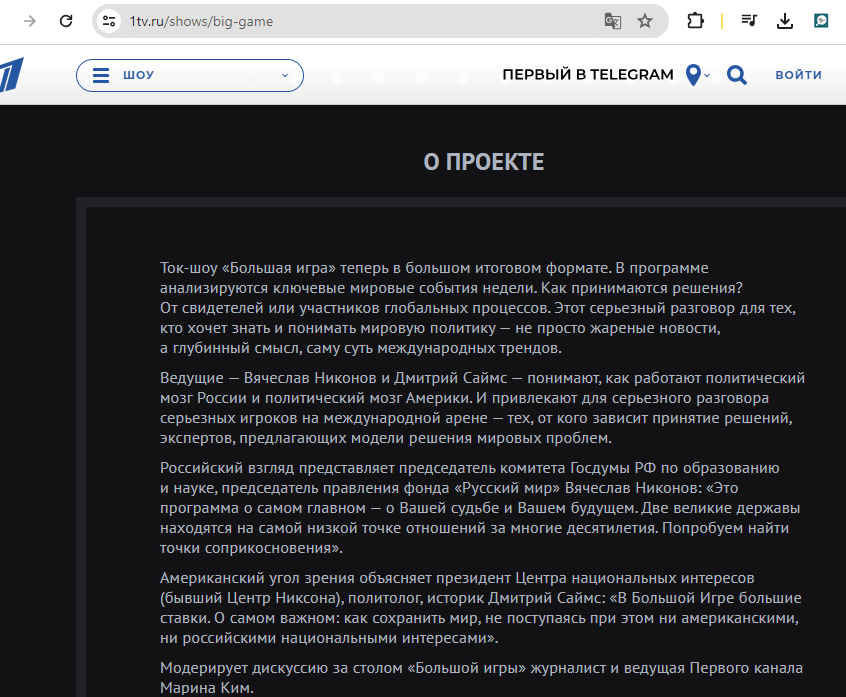Click the Channel One logo

pyautogui.click(x=11, y=75)
